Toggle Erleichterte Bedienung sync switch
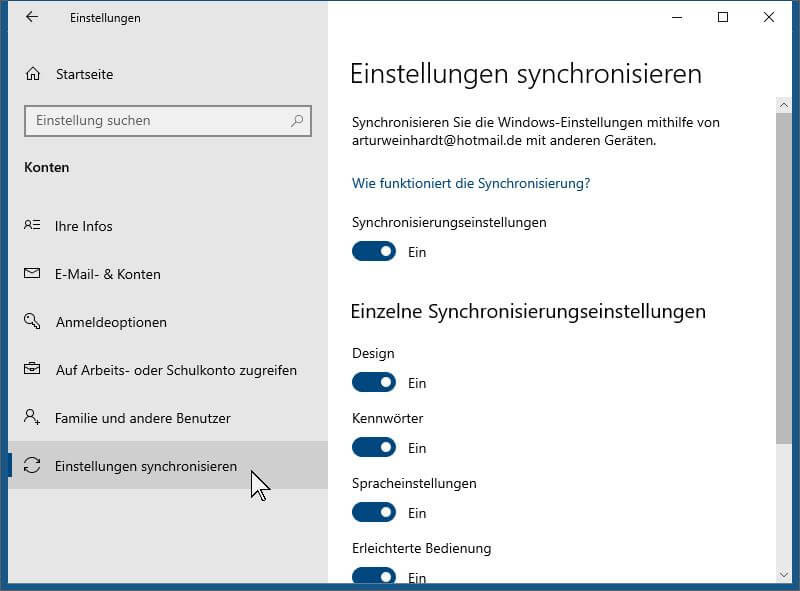 point(373,575)
